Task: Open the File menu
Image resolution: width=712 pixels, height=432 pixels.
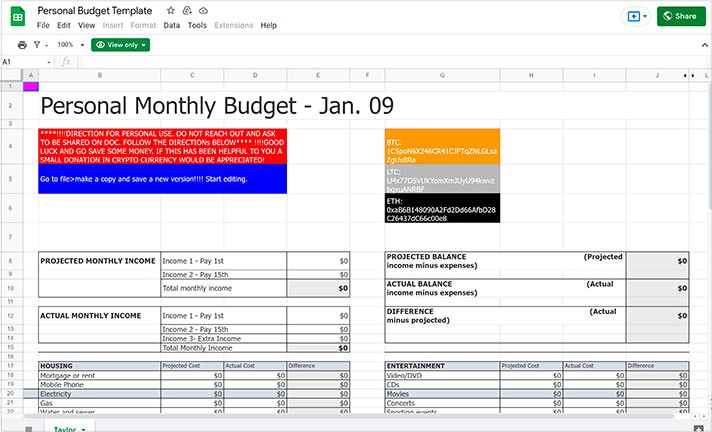Action: [x=43, y=25]
